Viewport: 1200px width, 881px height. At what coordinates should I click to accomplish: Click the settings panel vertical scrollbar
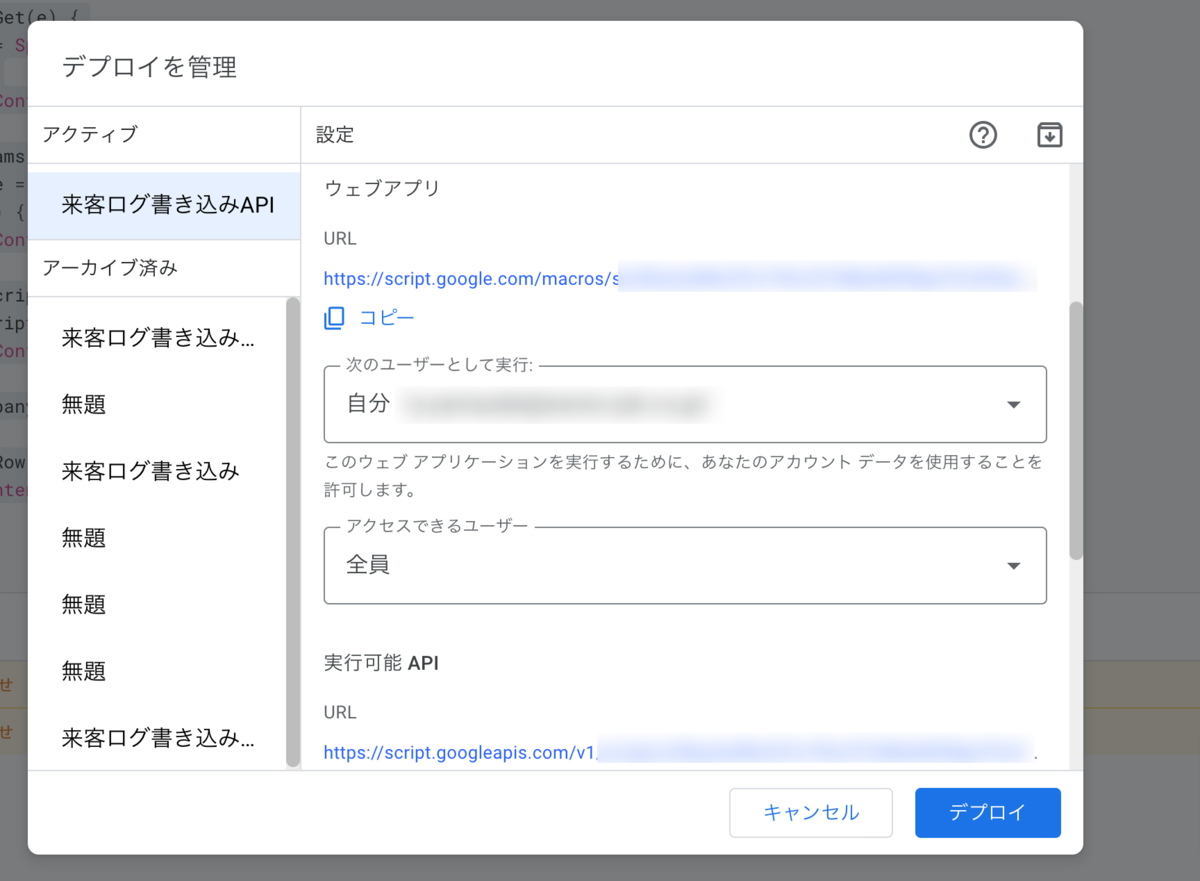point(1076,430)
